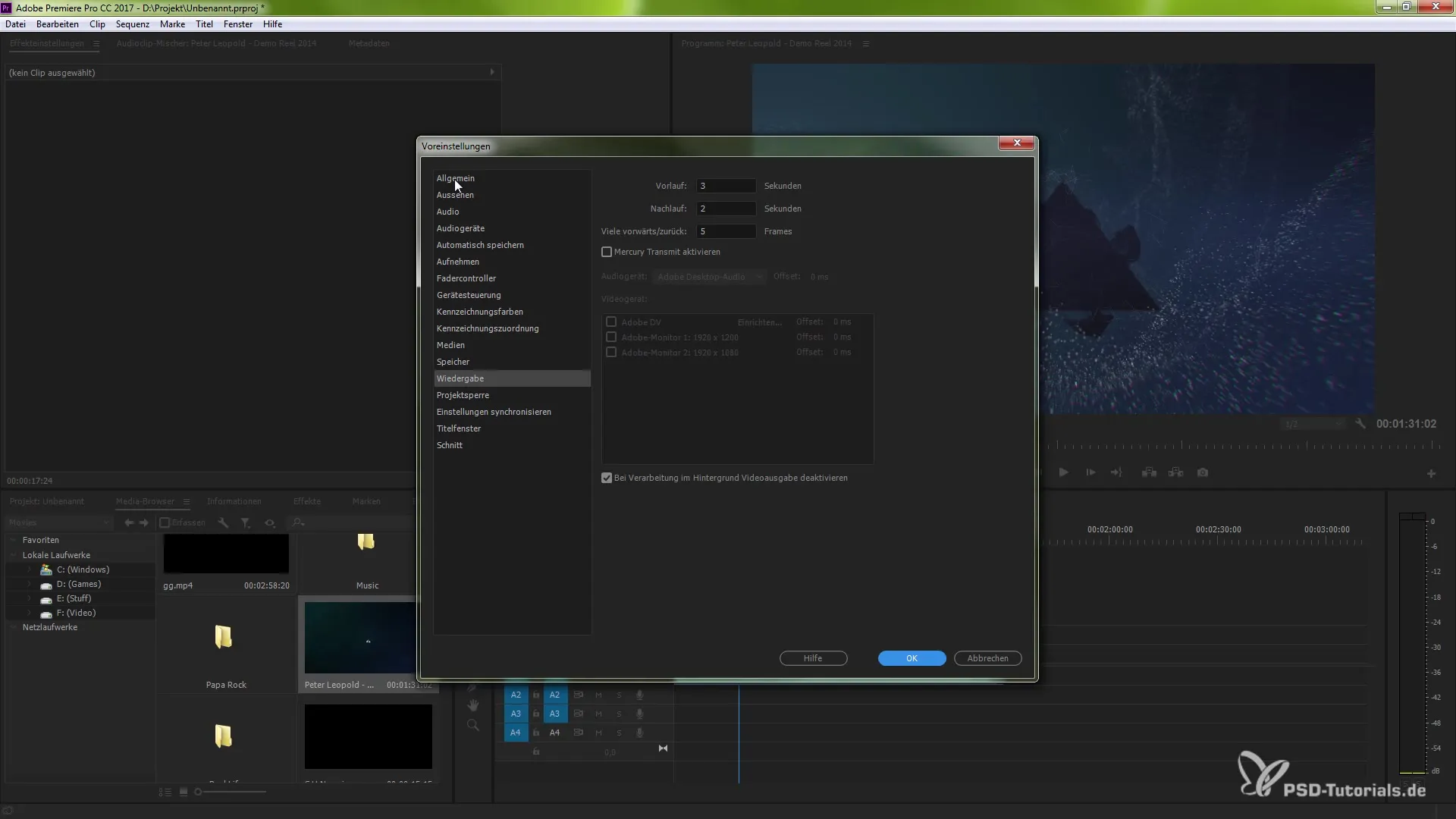This screenshot has width=1456, height=819.
Task: Click Einrichten... next to Adobe DV
Action: pos(759,322)
